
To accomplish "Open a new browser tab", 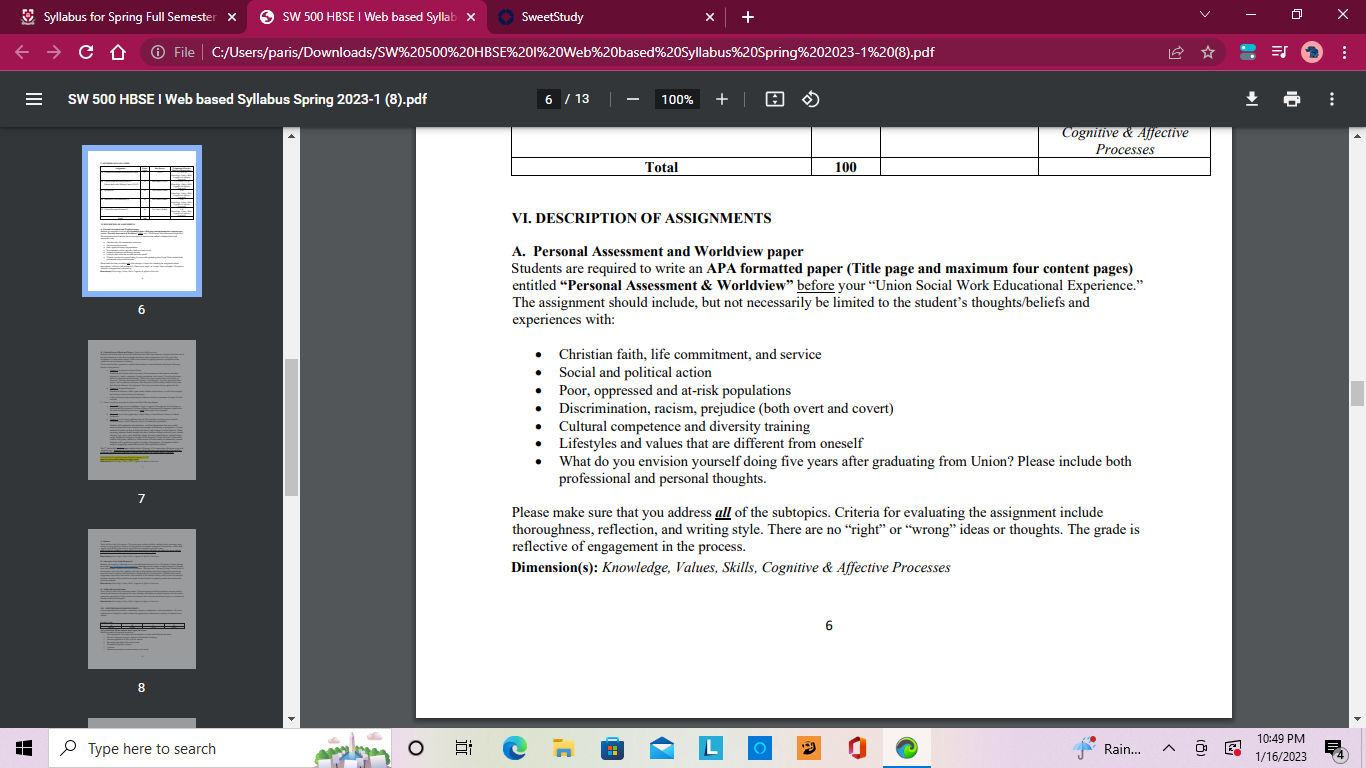I will 748,17.
